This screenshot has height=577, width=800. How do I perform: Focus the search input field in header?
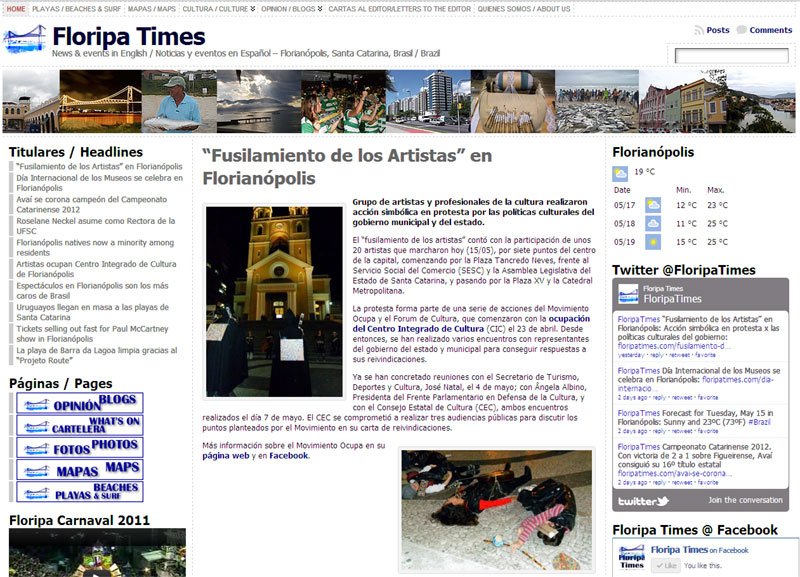click(x=732, y=56)
